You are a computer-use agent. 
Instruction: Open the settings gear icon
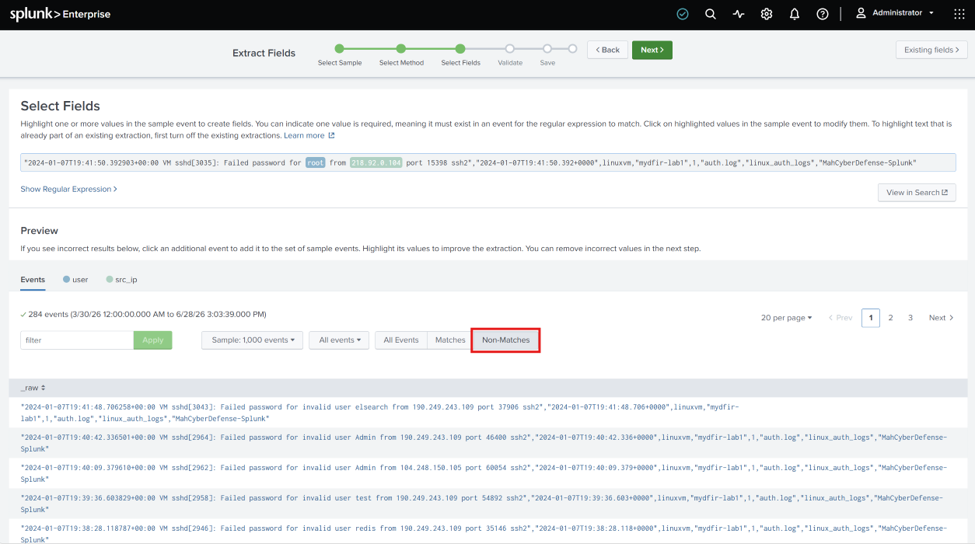766,14
